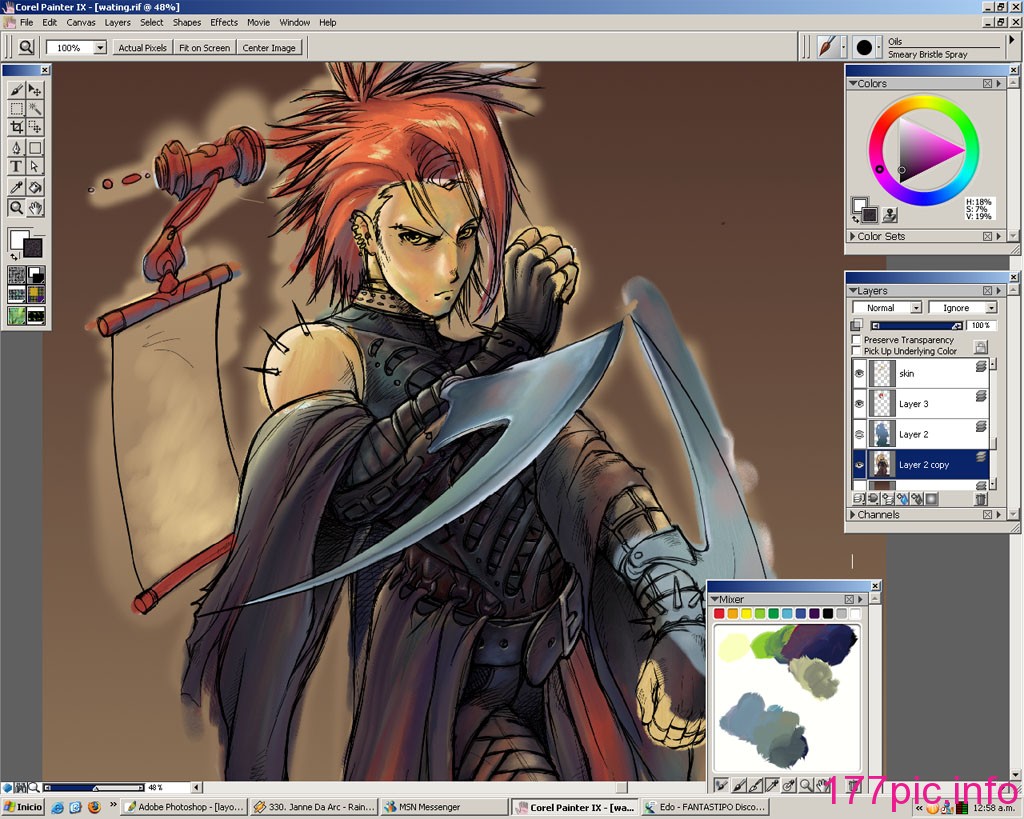Click the Layers panel lock icon

[x=980, y=346]
